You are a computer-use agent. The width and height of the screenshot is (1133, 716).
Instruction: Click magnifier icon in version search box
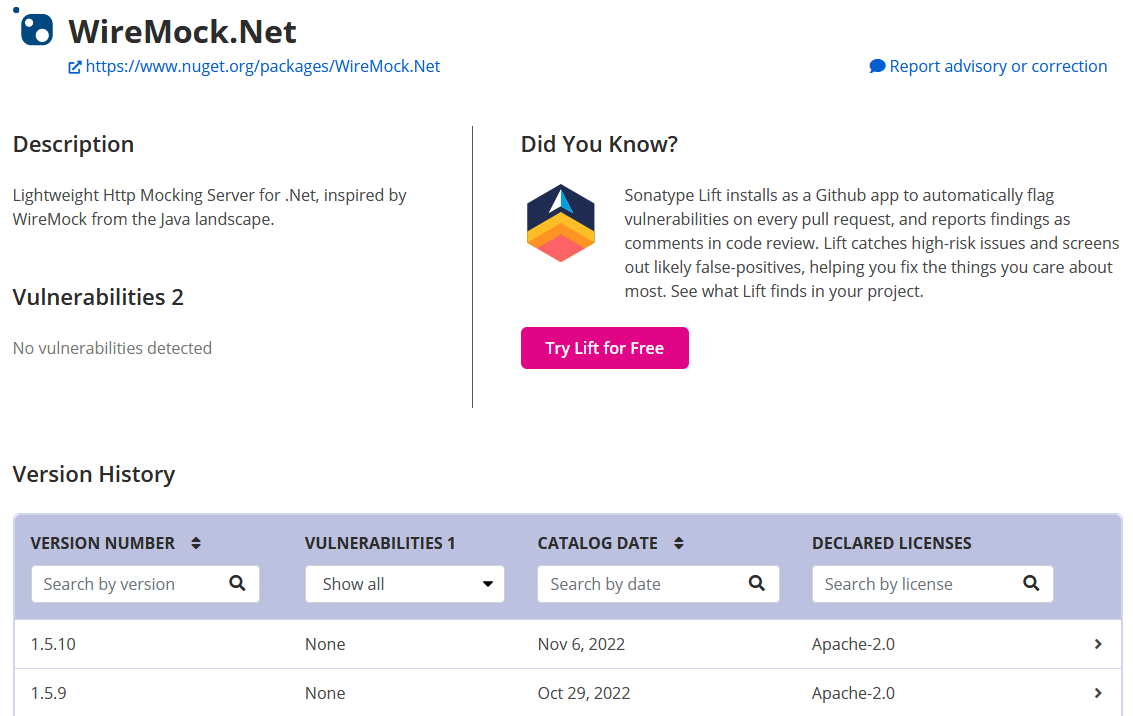point(237,584)
